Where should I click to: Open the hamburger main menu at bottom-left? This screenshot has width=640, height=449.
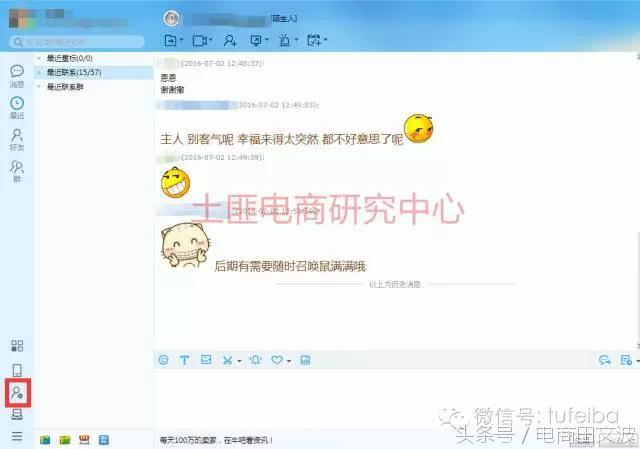pos(17,436)
